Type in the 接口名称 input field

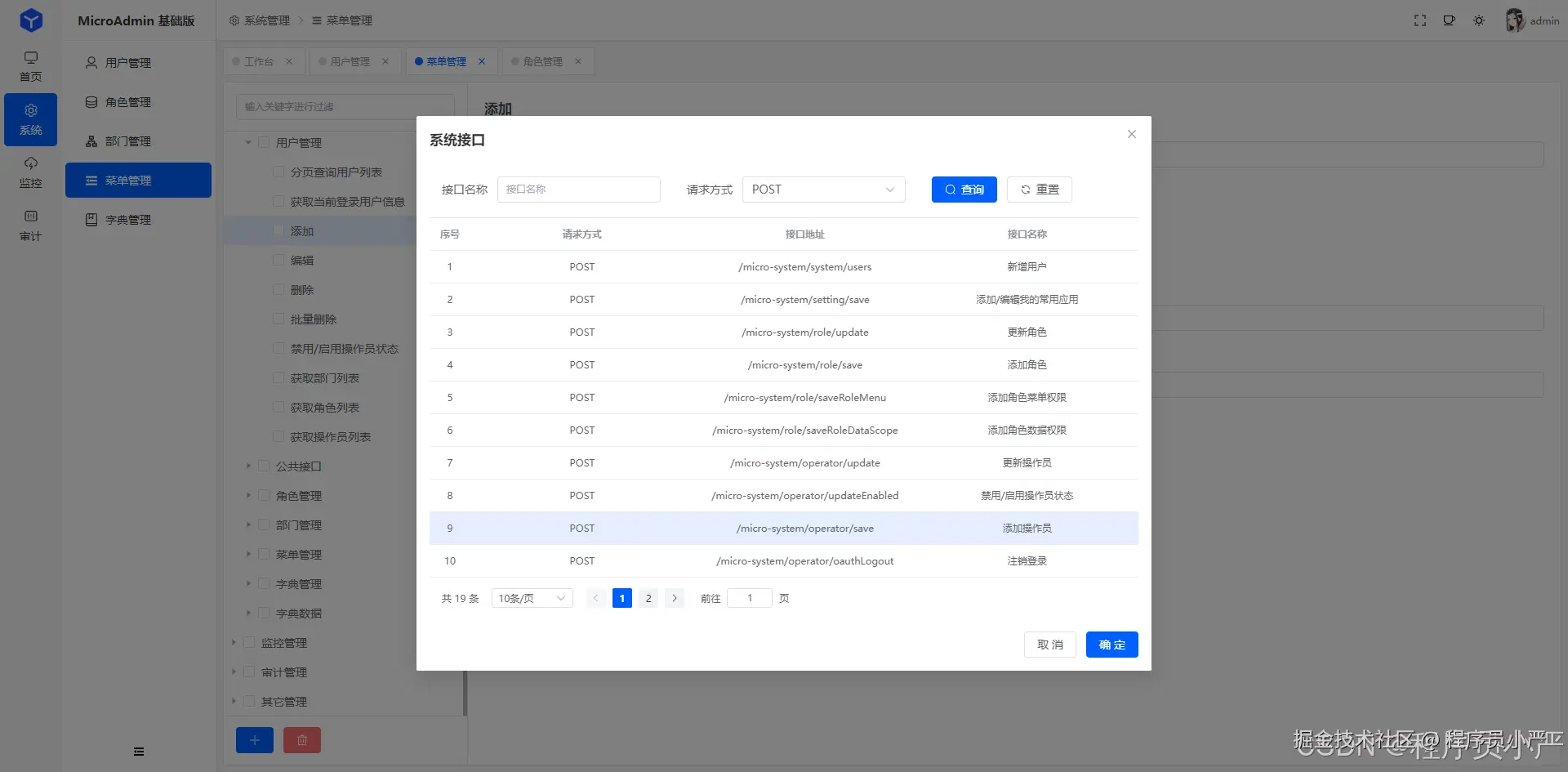pos(579,189)
